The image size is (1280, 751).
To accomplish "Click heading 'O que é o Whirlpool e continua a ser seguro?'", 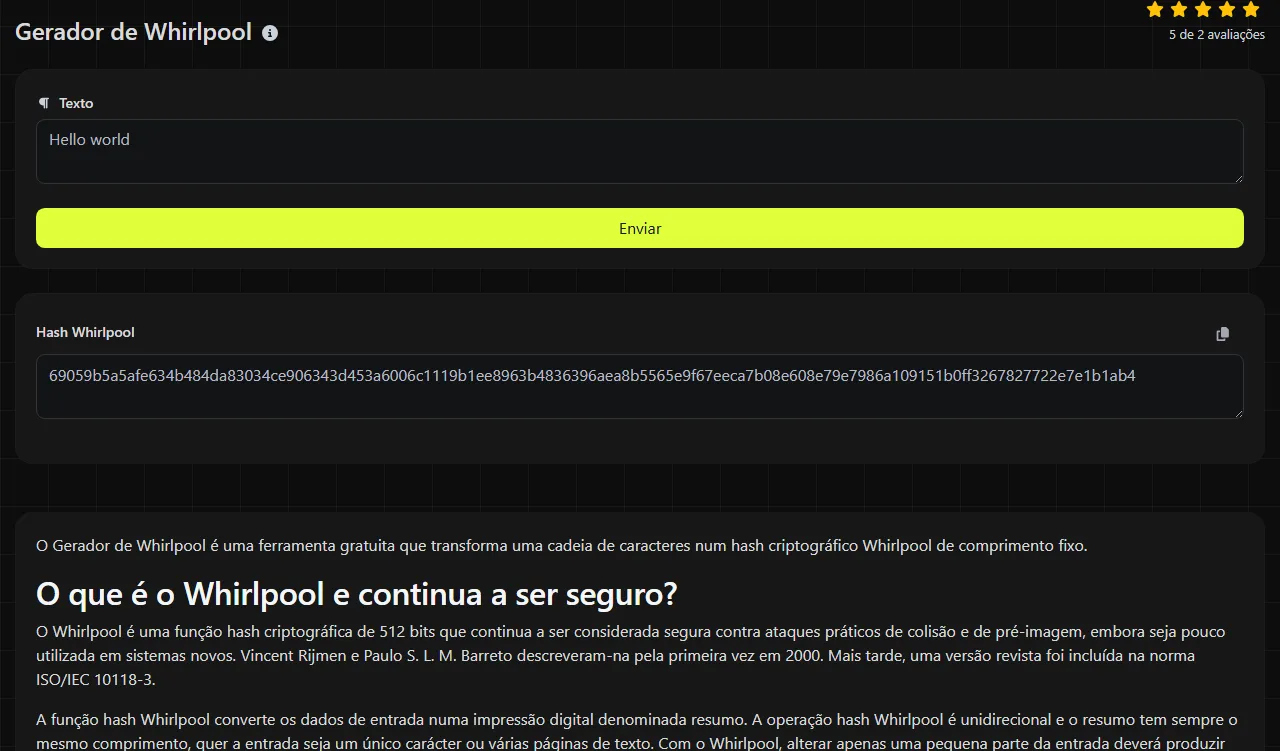I will click(357, 594).
